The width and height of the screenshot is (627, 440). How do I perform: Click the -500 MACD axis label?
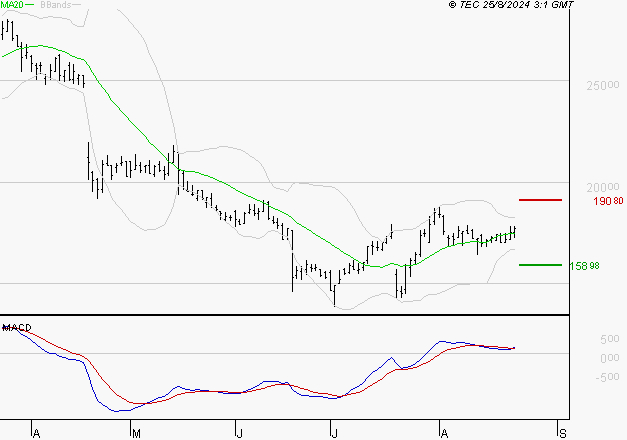pyautogui.click(x=607, y=377)
